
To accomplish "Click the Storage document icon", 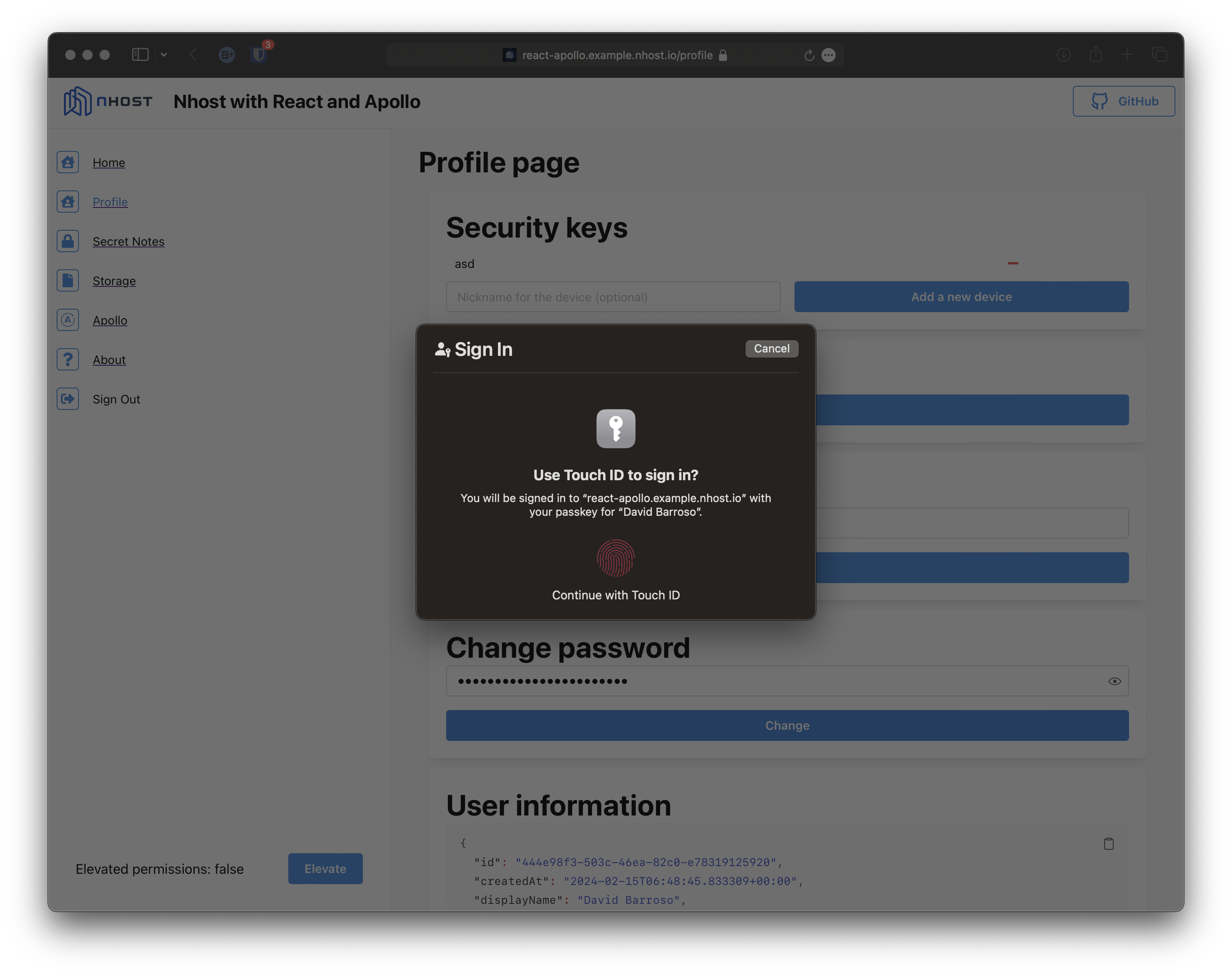I will pos(68,280).
